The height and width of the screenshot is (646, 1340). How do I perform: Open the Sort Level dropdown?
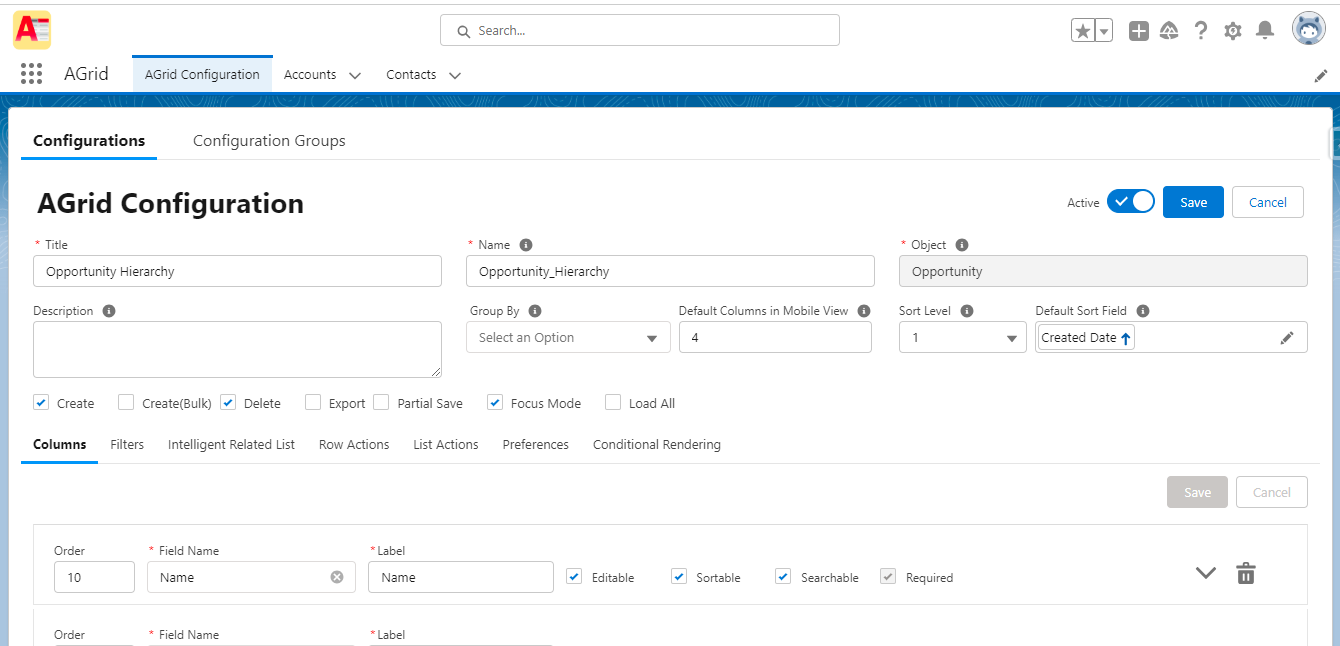click(x=962, y=338)
